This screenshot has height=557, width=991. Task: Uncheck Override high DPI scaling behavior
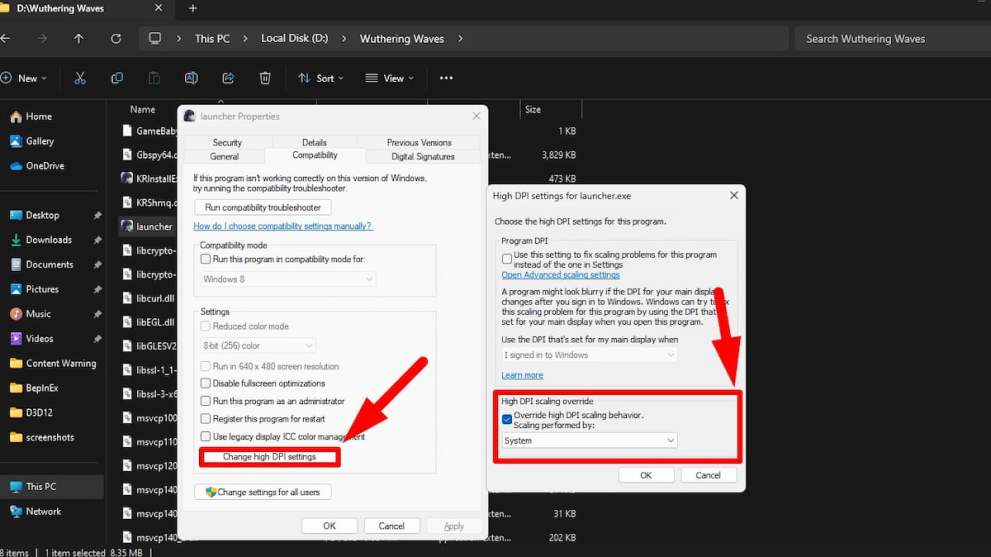[507, 419]
